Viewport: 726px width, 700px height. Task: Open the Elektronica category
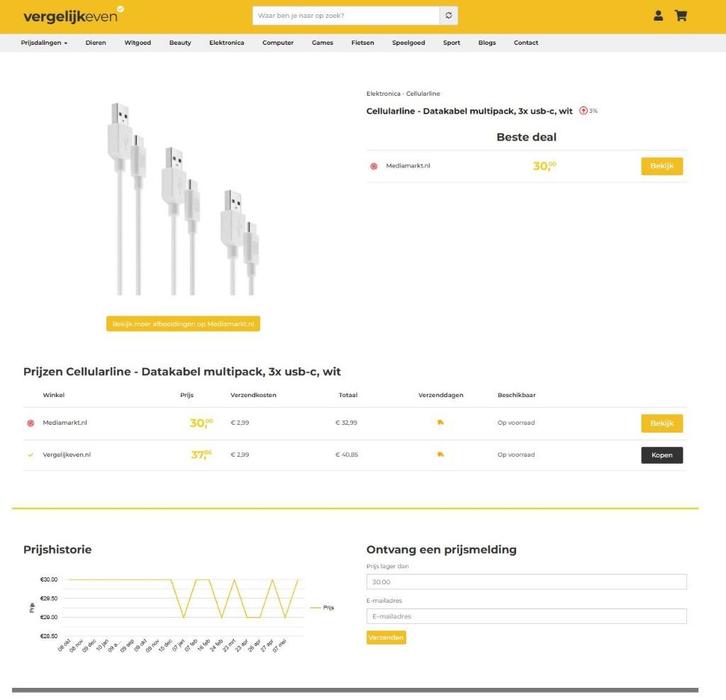(226, 43)
